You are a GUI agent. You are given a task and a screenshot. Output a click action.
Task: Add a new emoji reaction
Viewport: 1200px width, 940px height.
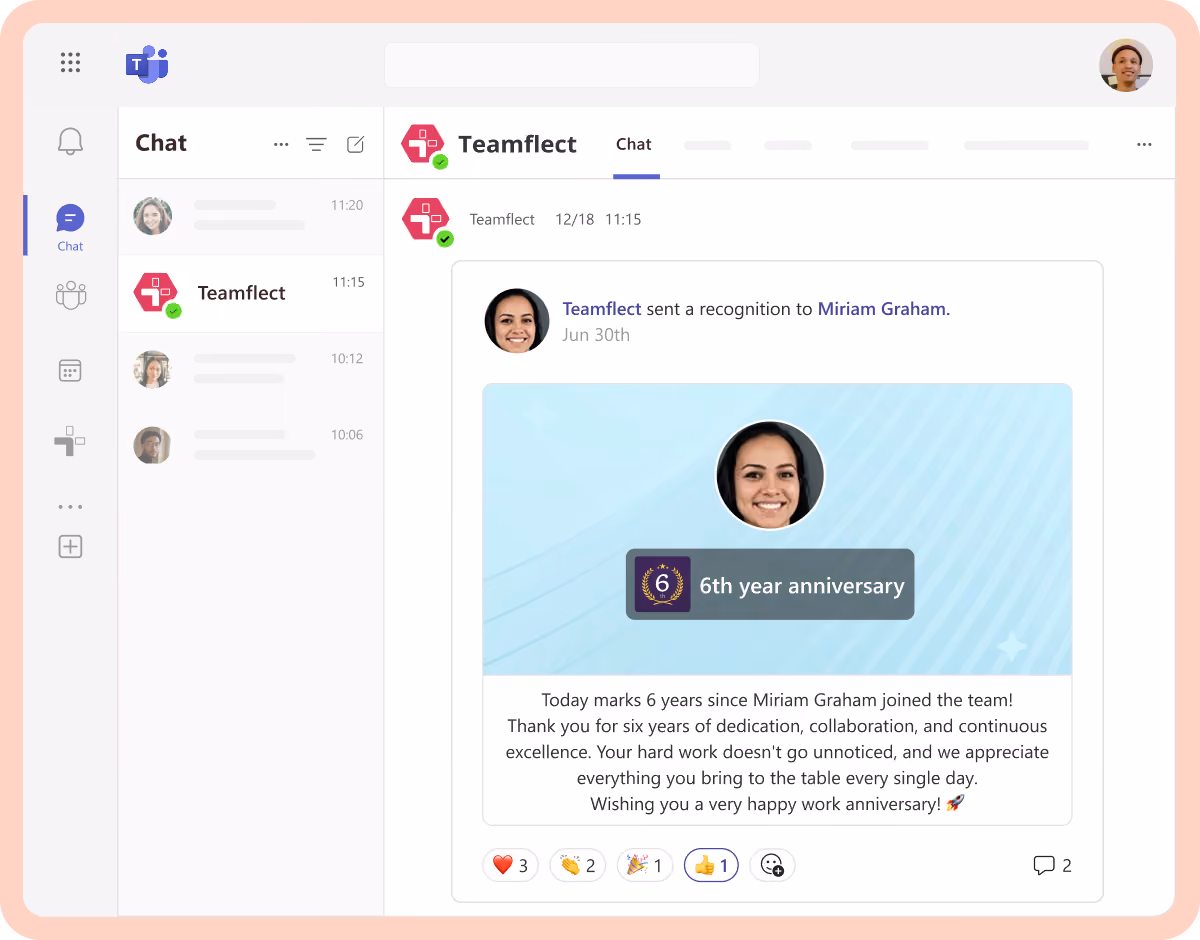point(772,865)
